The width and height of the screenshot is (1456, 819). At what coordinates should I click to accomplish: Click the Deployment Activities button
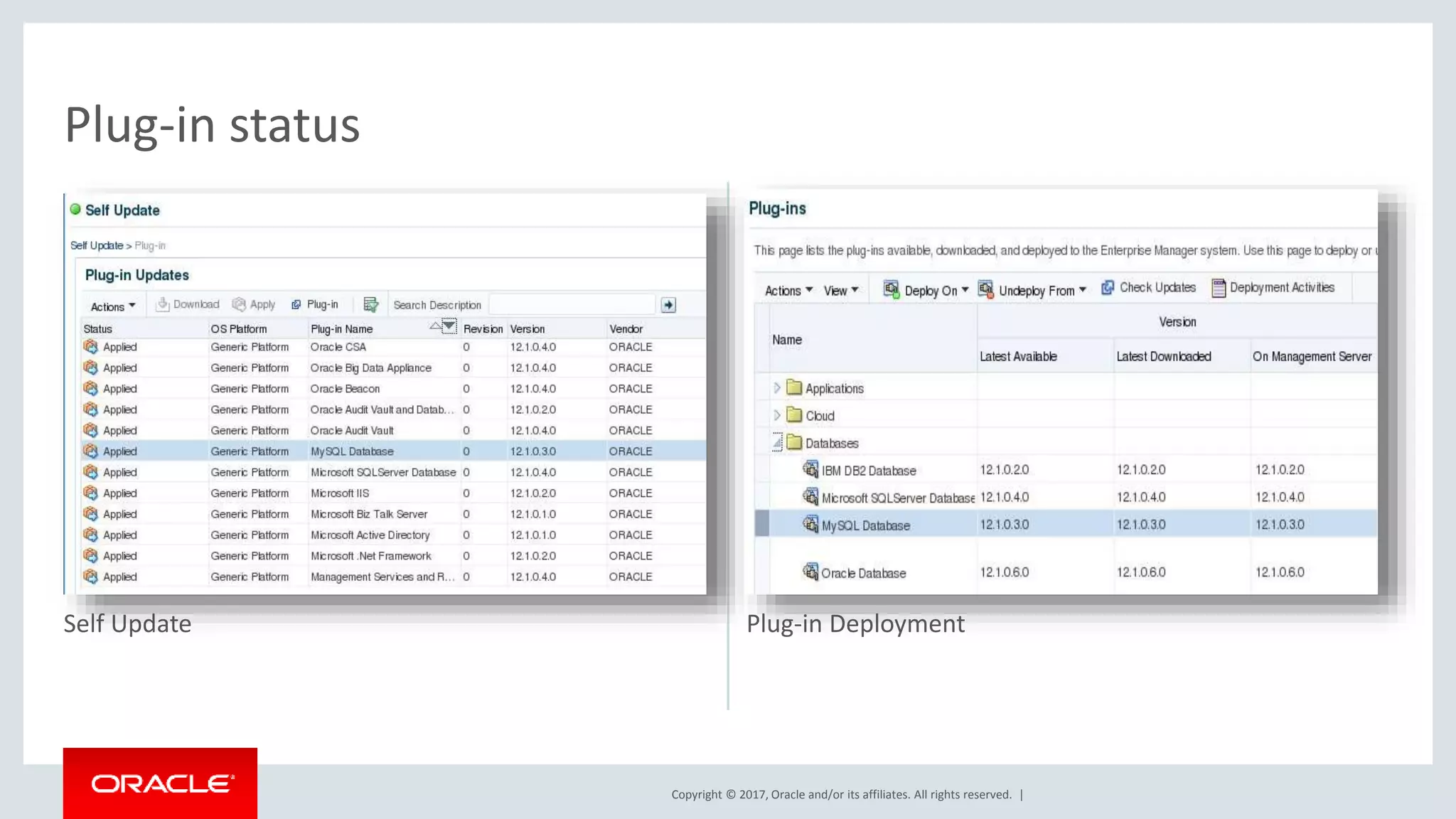[1273, 287]
